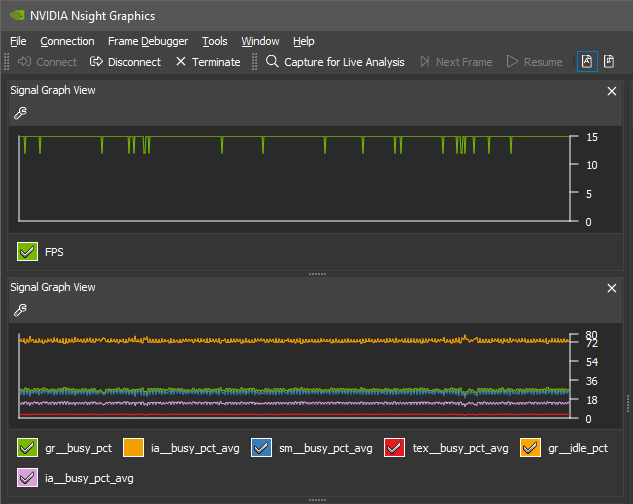Open the File menu
633x504 pixels.
coord(18,41)
